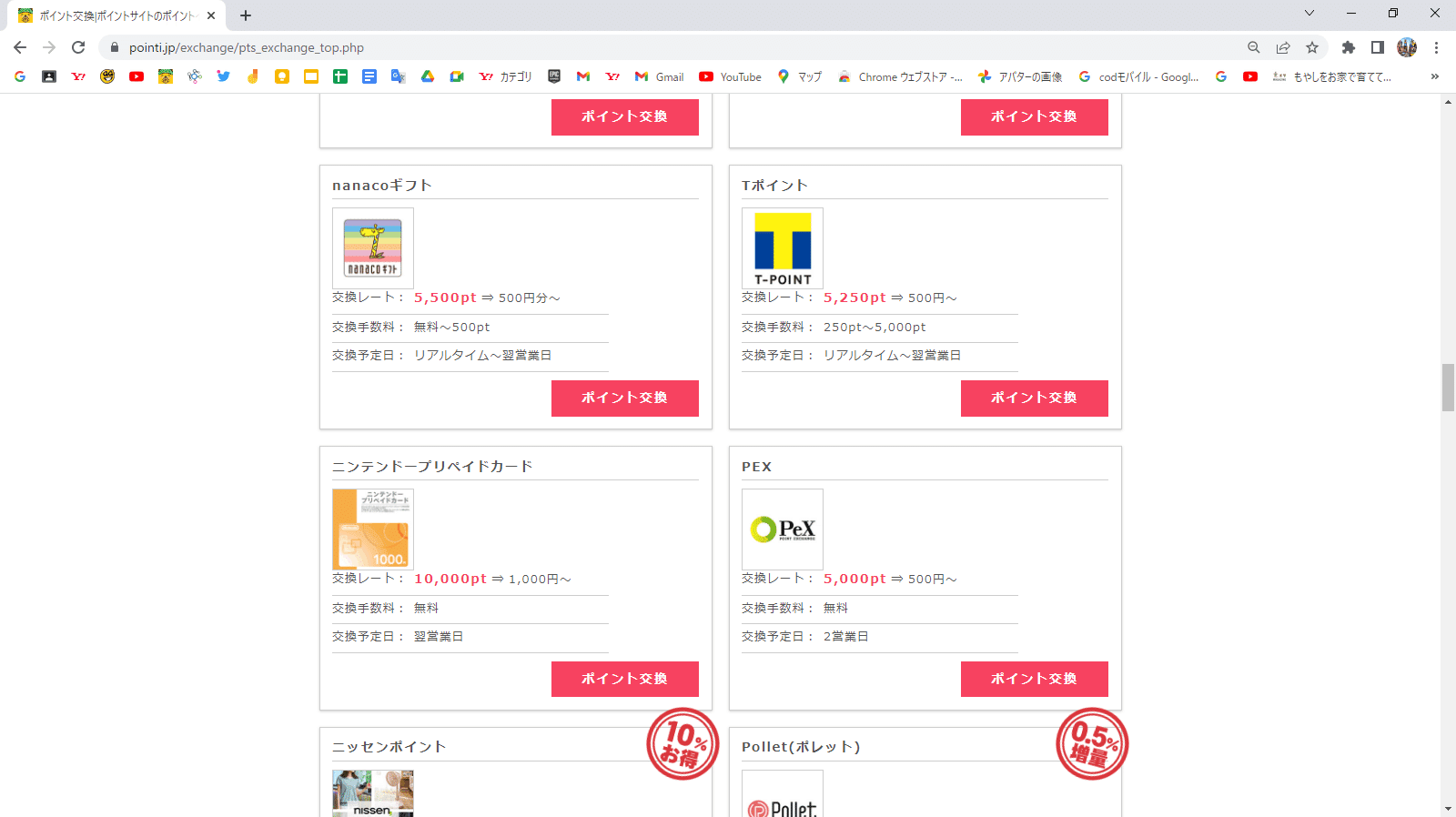
Task: Bookmark this tab with the star icon
Action: pos(1312,47)
